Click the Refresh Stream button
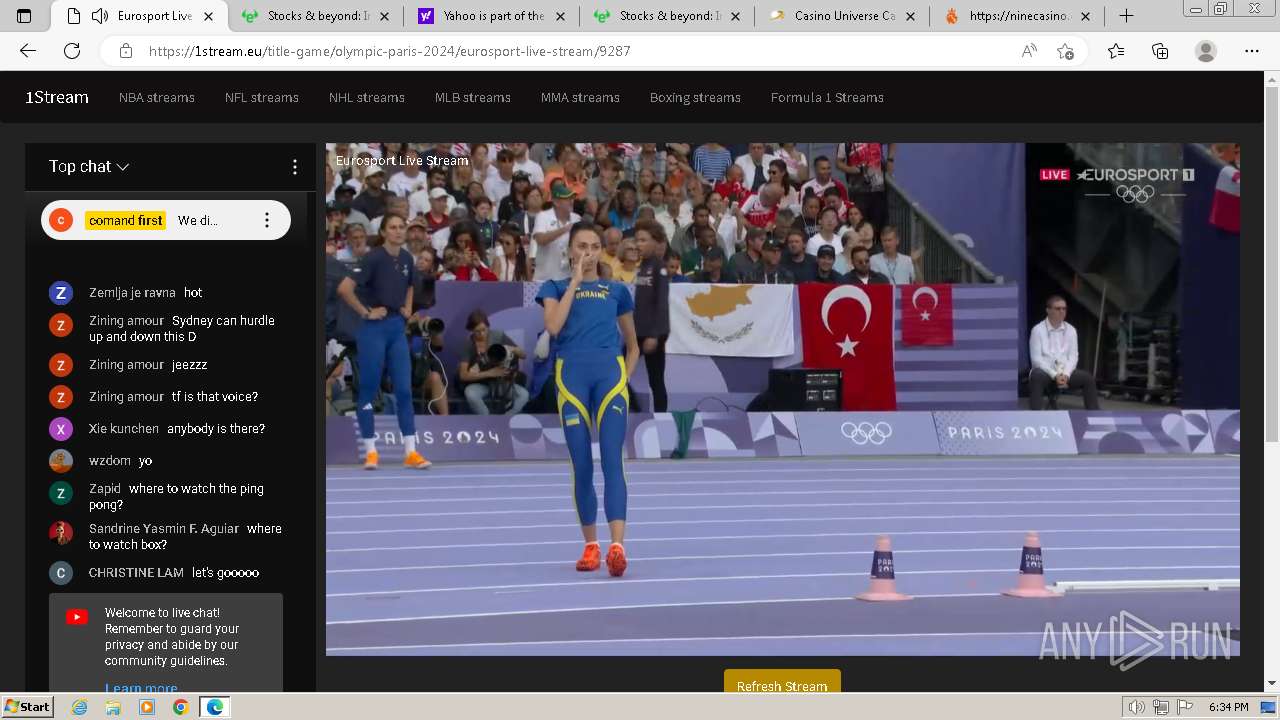1280x720 pixels. click(x=782, y=682)
